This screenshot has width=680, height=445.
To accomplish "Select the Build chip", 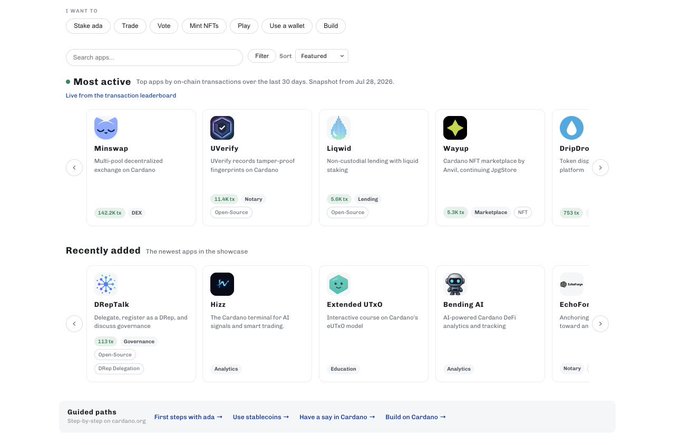I will (x=330, y=26).
